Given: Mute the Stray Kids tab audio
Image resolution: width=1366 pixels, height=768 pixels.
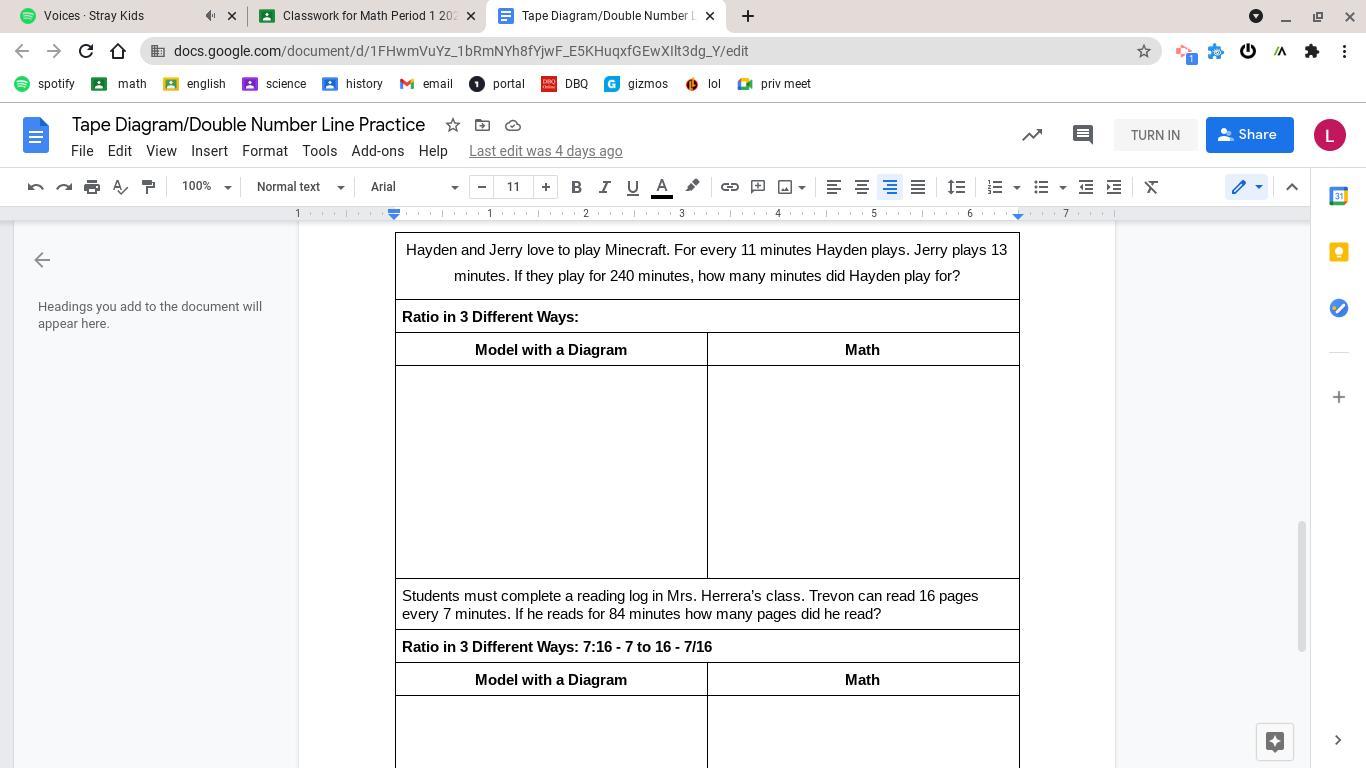Looking at the screenshot, I should point(210,16).
